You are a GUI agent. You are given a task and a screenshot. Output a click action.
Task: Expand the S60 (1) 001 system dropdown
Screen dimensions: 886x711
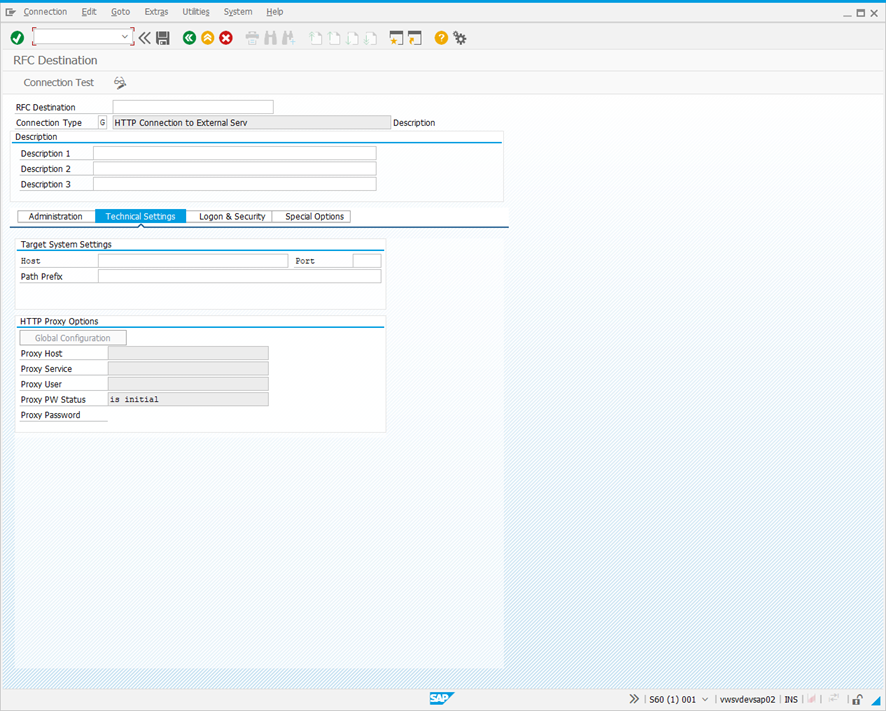pyautogui.click(x=705, y=699)
